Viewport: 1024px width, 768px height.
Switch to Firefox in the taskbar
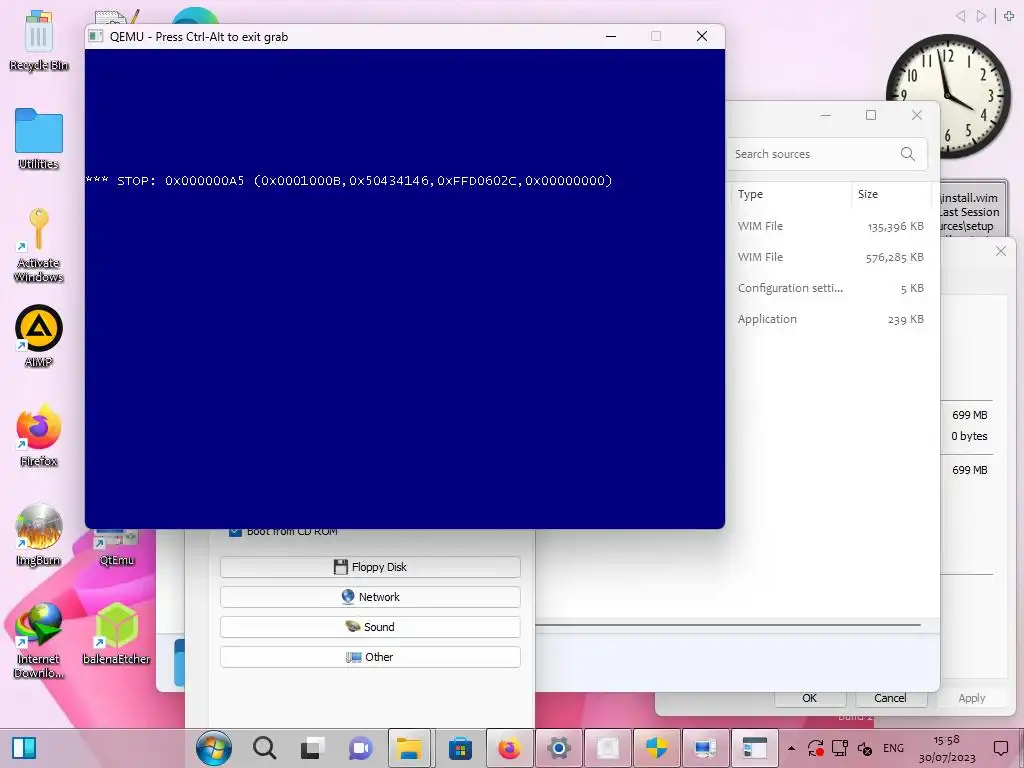tap(509, 748)
